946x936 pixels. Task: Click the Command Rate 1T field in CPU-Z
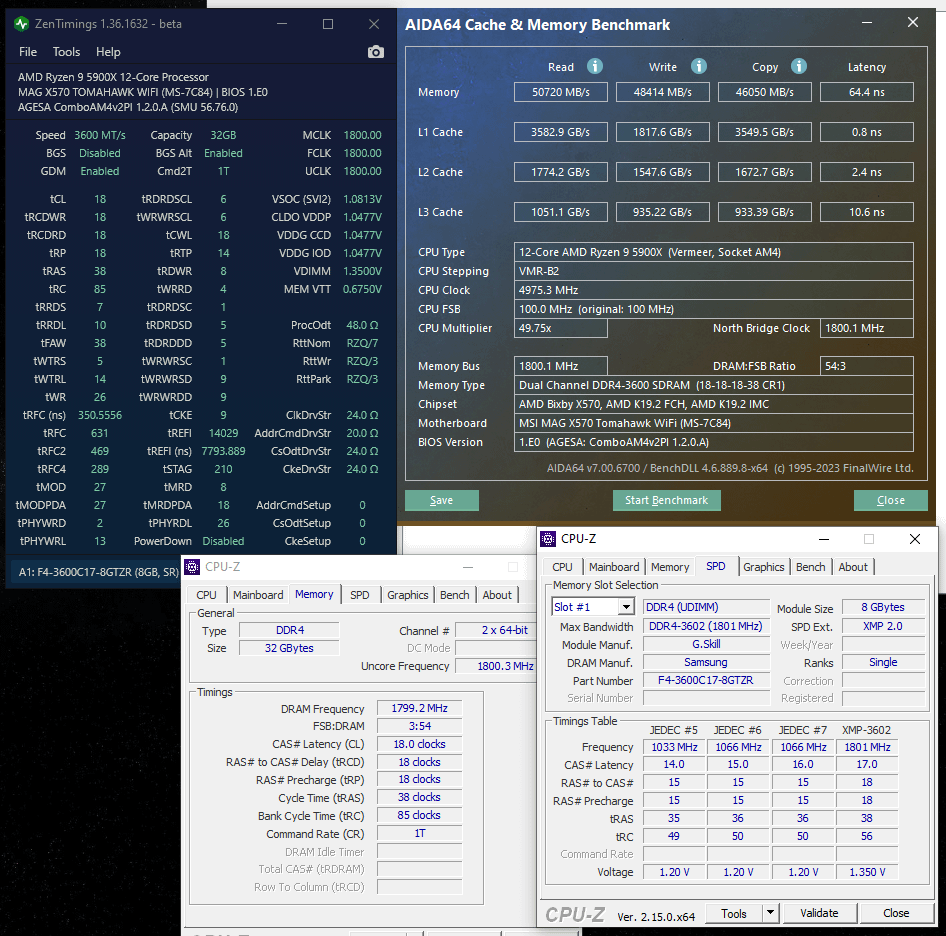click(419, 833)
